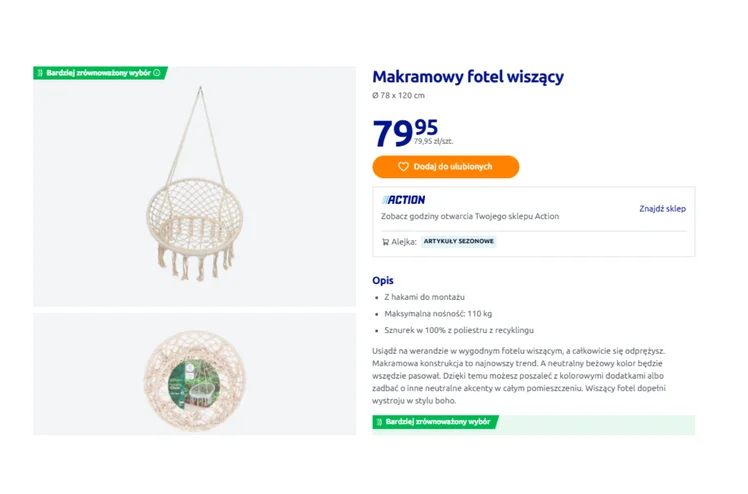The width and height of the screenshot is (748, 494).
Task: Click the heart icon in the favorites button
Action: pos(404,167)
